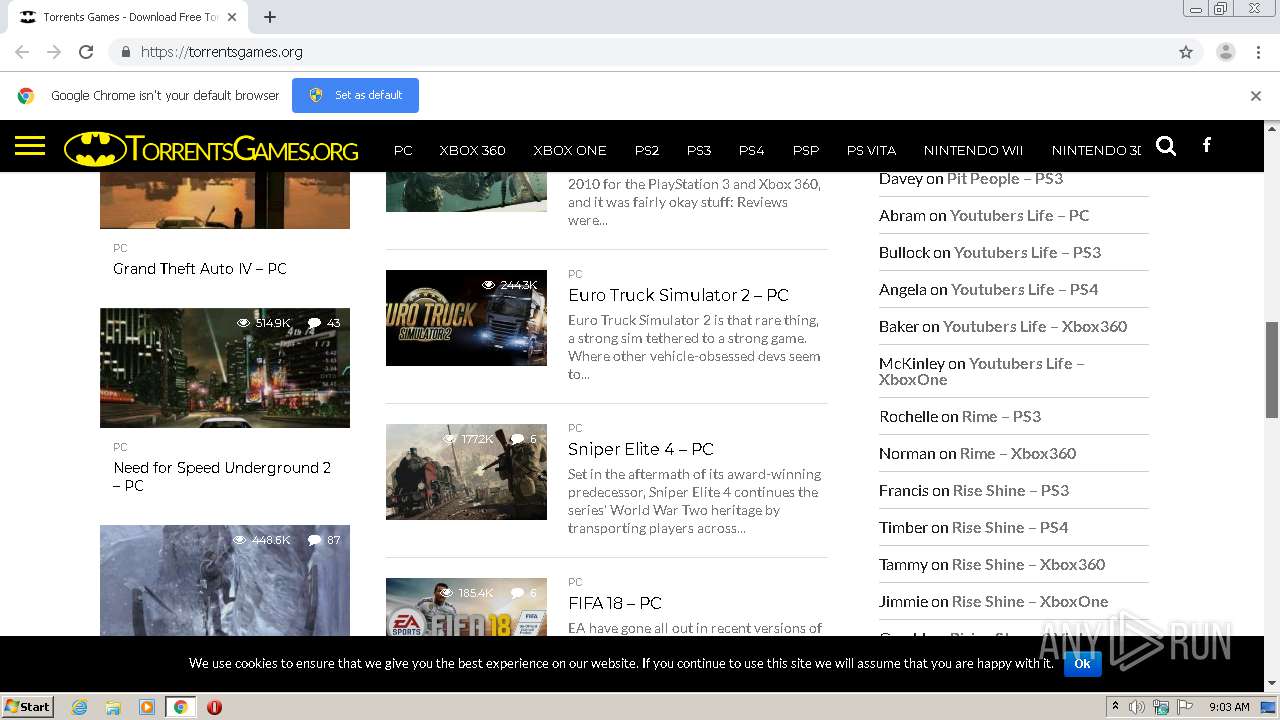Screen dimensions: 1280x720
Task: Click the comment count 87 on the snowy thumbnail
Action: coord(324,540)
